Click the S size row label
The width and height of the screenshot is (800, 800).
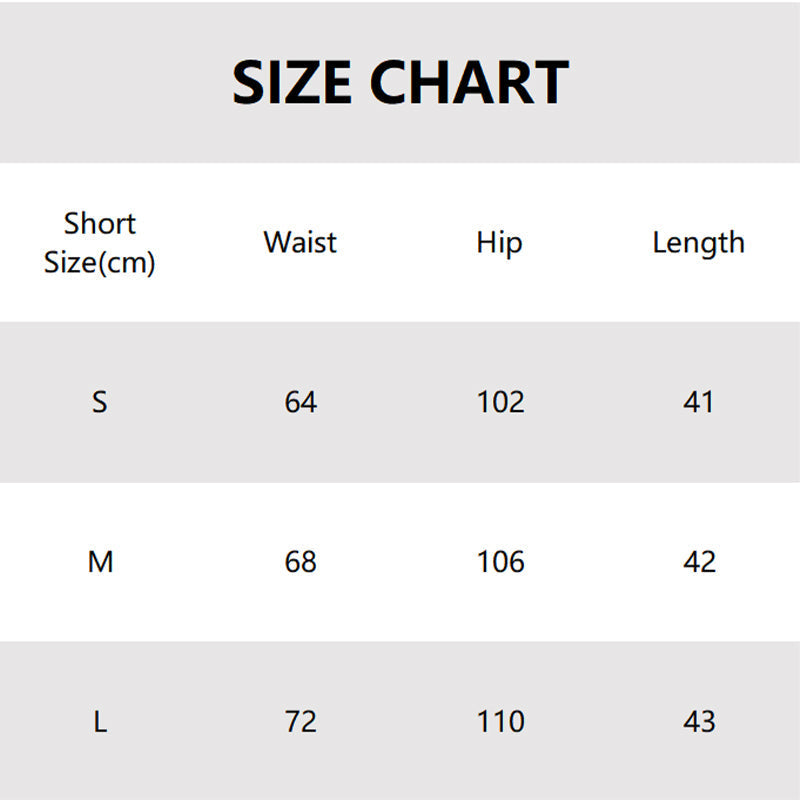coord(99,402)
